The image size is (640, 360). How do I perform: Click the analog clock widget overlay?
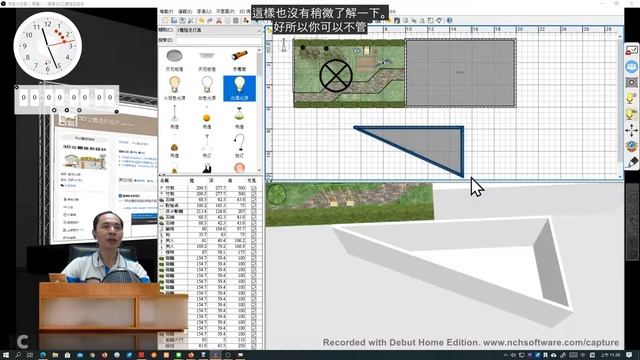[x=48, y=46]
